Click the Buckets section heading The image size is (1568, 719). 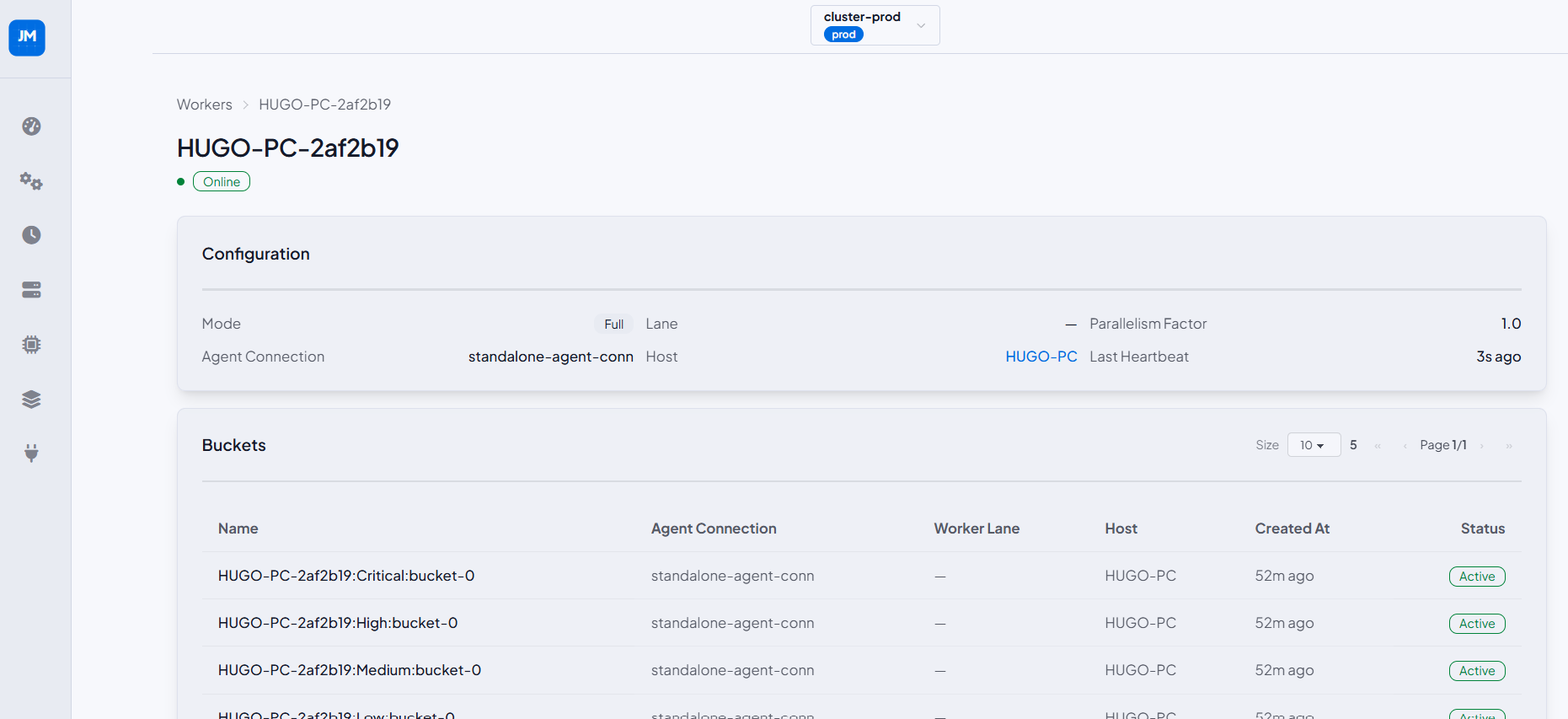pos(233,445)
